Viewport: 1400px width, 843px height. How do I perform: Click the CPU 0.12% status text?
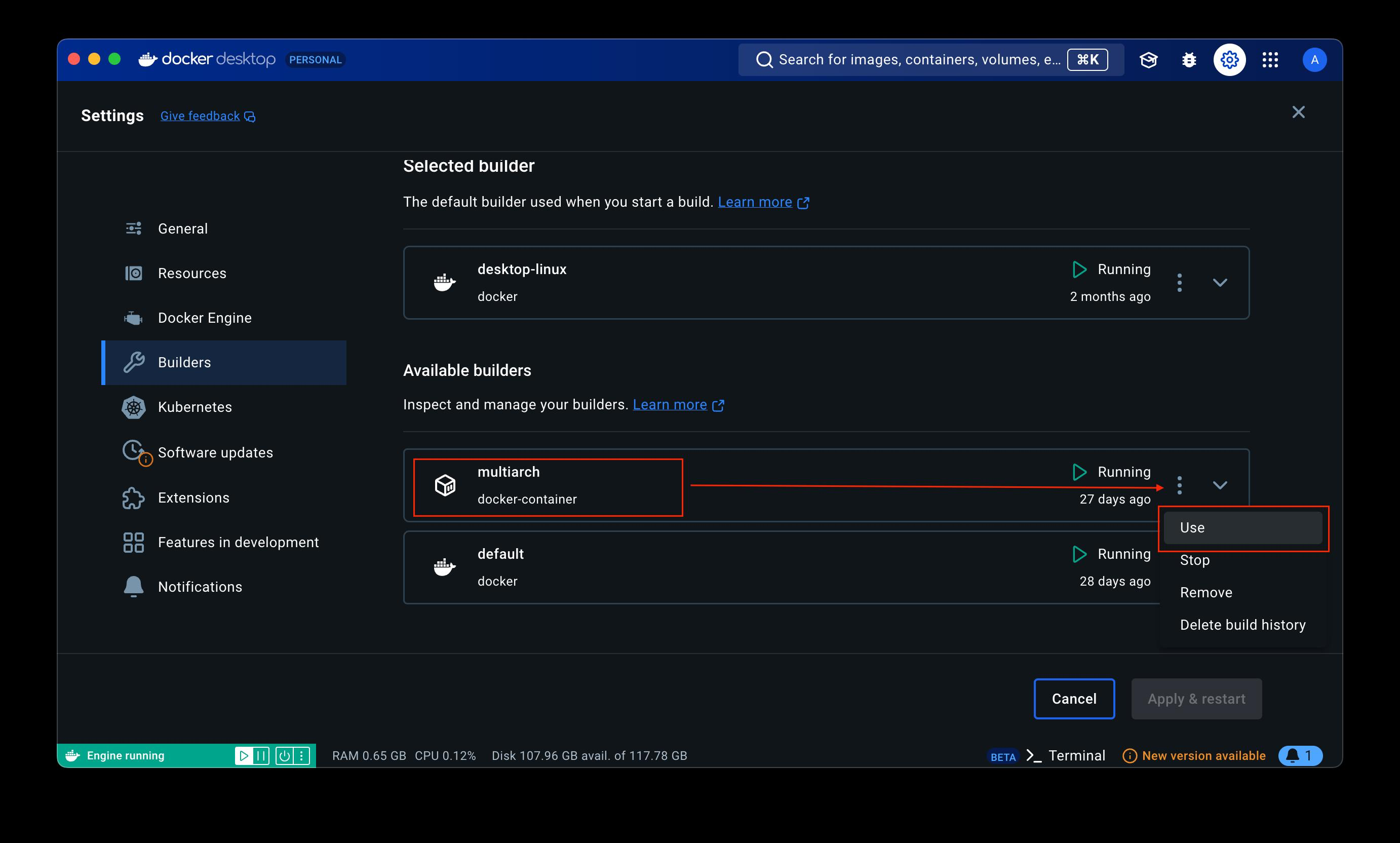point(445,756)
